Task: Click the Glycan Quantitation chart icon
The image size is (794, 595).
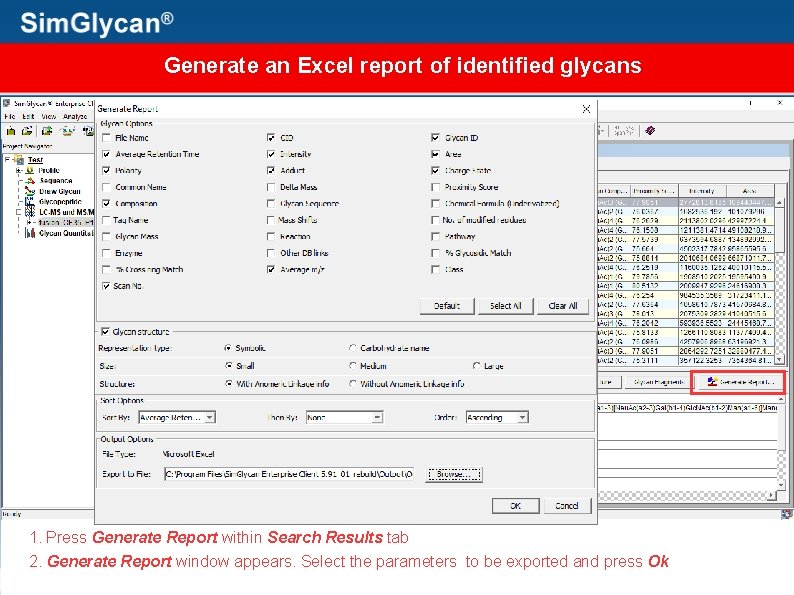Action: pos(30,233)
